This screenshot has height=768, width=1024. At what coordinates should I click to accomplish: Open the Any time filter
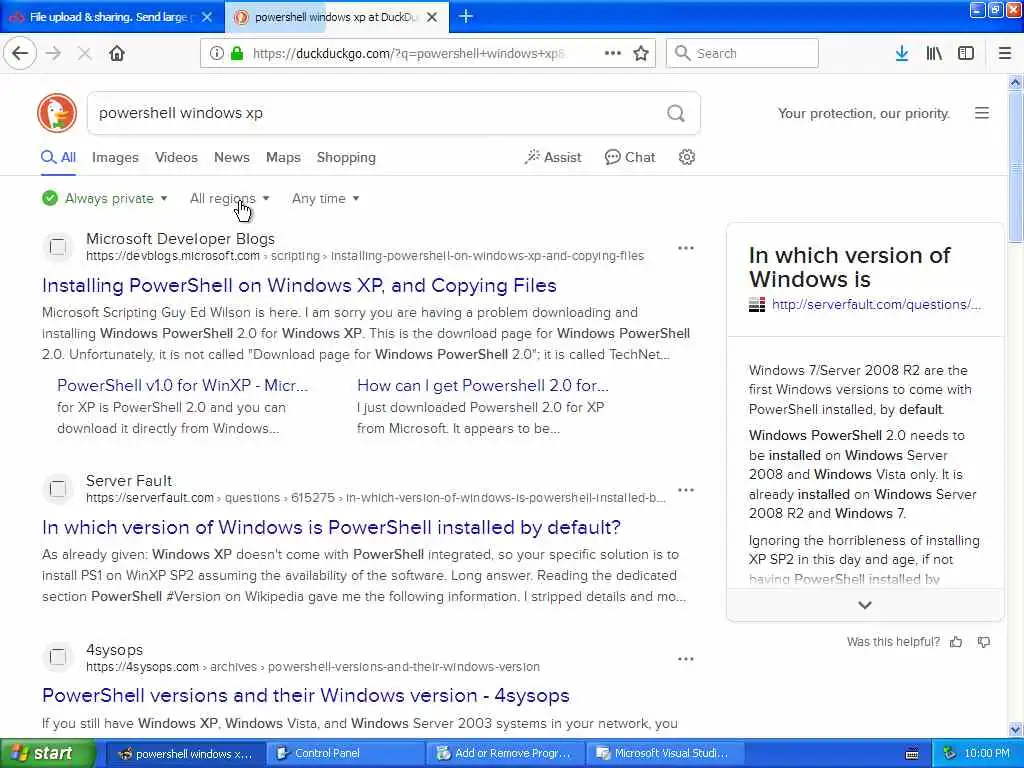coord(325,199)
